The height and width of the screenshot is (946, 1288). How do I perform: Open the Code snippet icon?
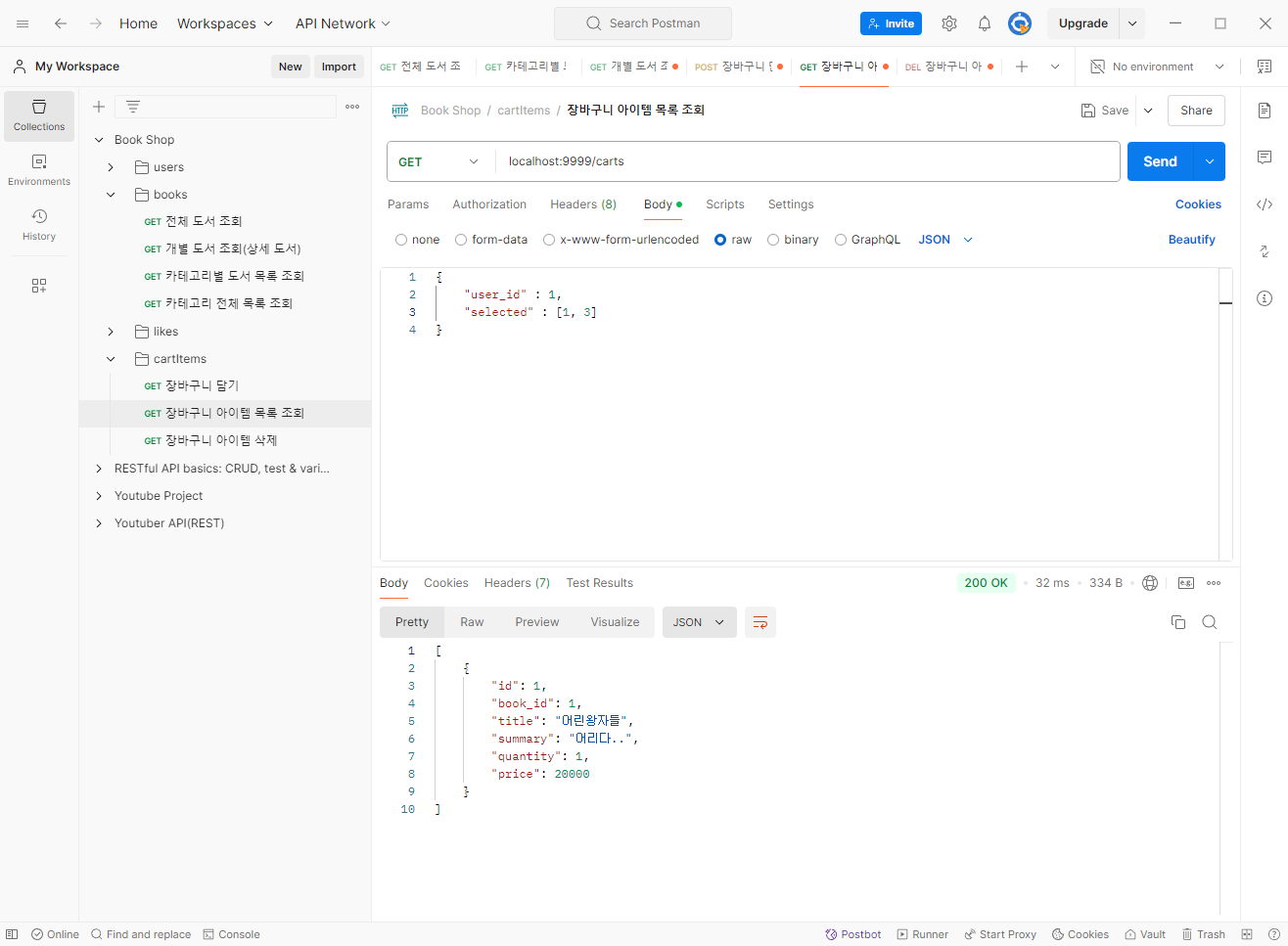pos(1265,204)
